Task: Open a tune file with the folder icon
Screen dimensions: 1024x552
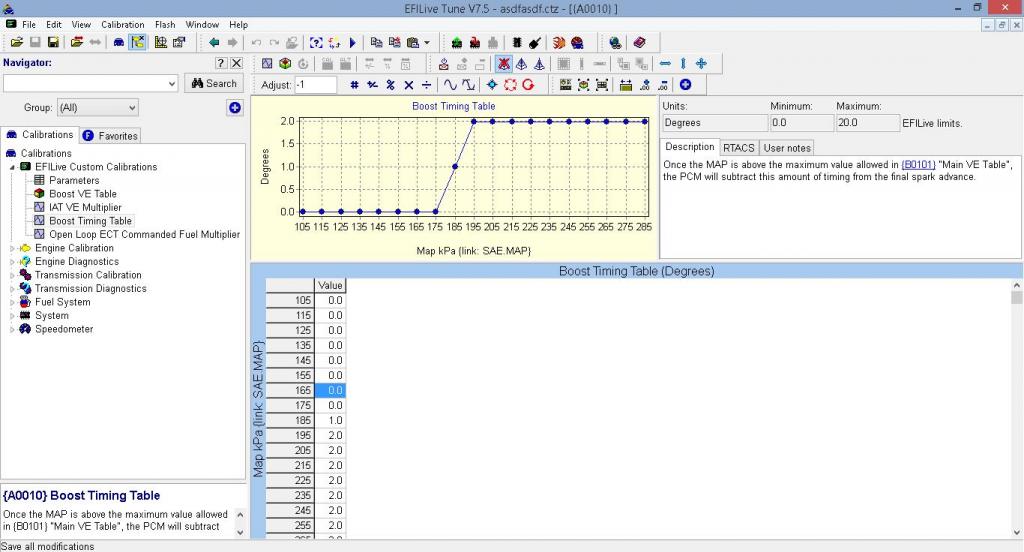Action: tap(16, 42)
